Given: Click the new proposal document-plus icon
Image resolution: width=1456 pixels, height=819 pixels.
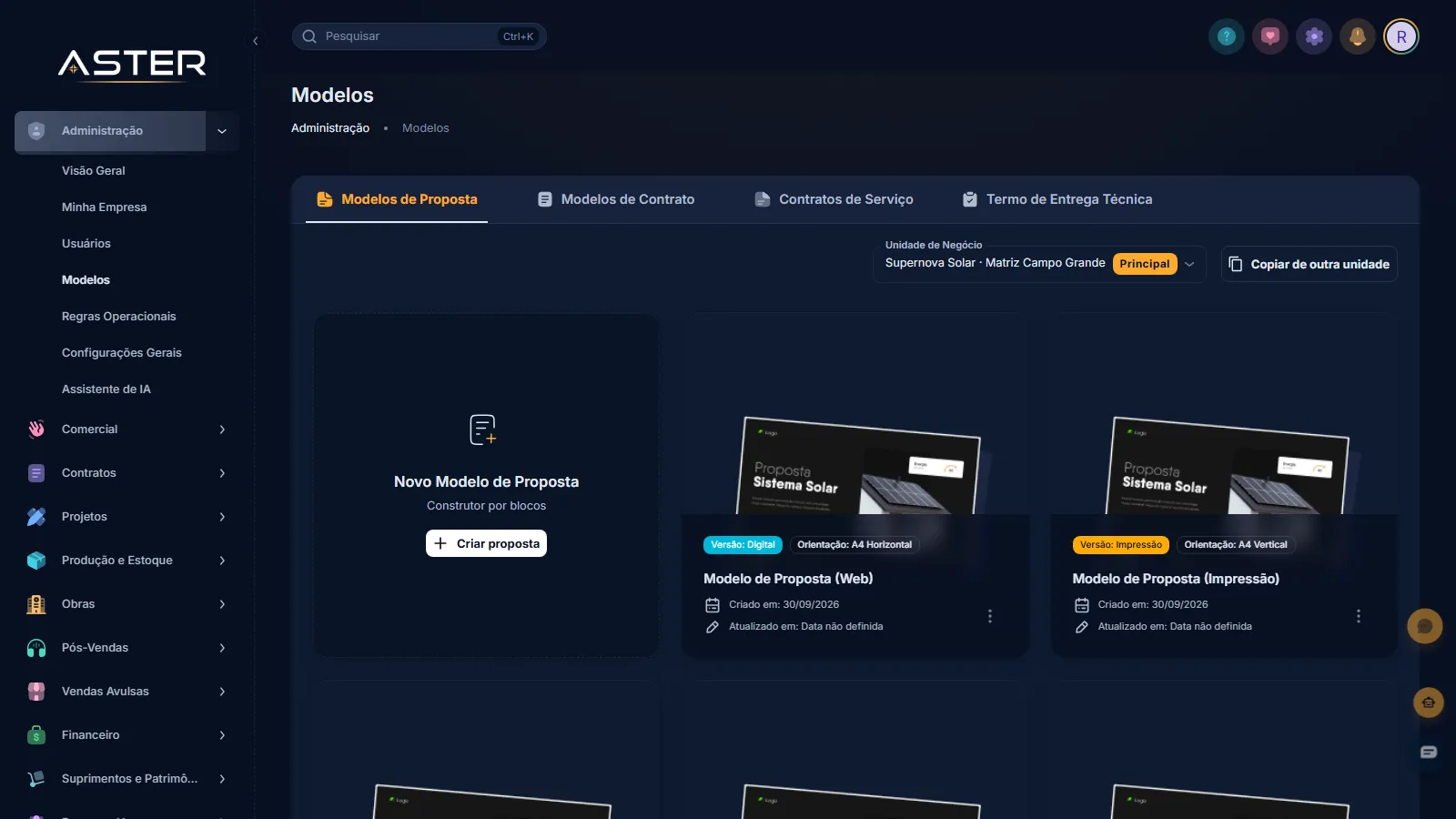Looking at the screenshot, I should 483,430.
